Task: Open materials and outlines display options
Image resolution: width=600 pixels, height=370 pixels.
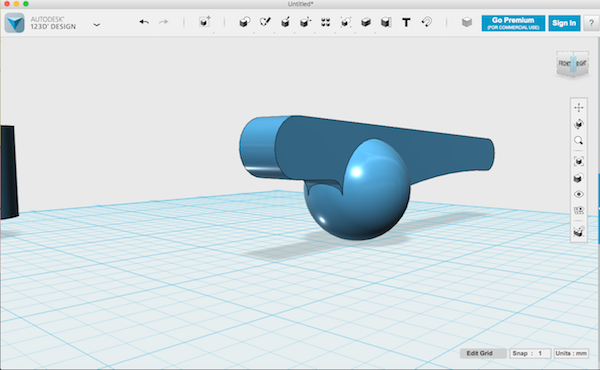Action: click(x=579, y=178)
